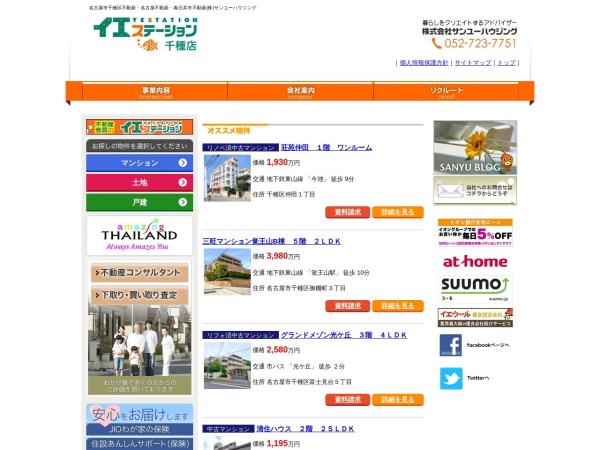
Task: Click the オススメ物件 heading
Action: [229, 131]
